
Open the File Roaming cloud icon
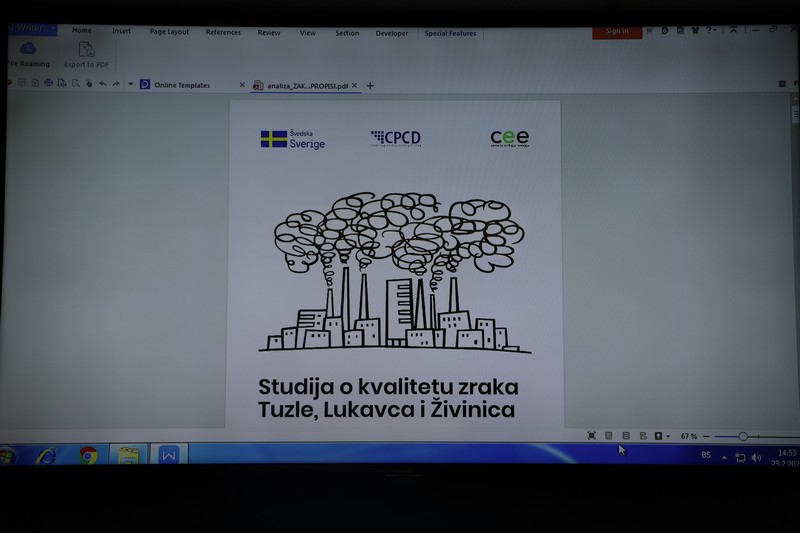click(x=28, y=48)
